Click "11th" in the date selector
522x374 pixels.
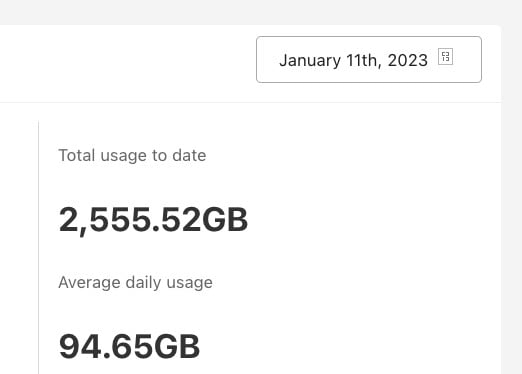click(x=363, y=61)
